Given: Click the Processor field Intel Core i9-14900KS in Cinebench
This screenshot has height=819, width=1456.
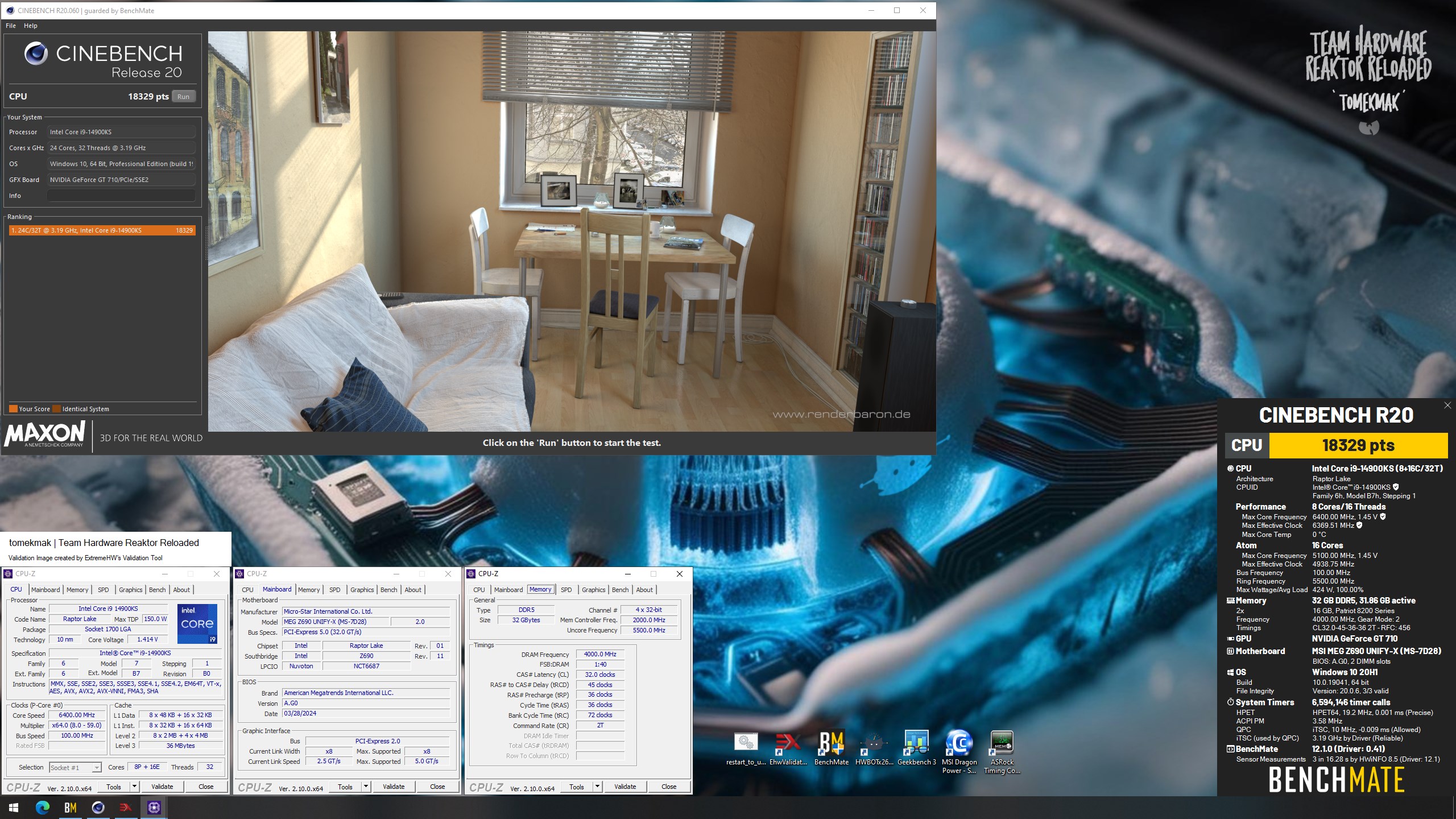Looking at the screenshot, I should pos(121,132).
